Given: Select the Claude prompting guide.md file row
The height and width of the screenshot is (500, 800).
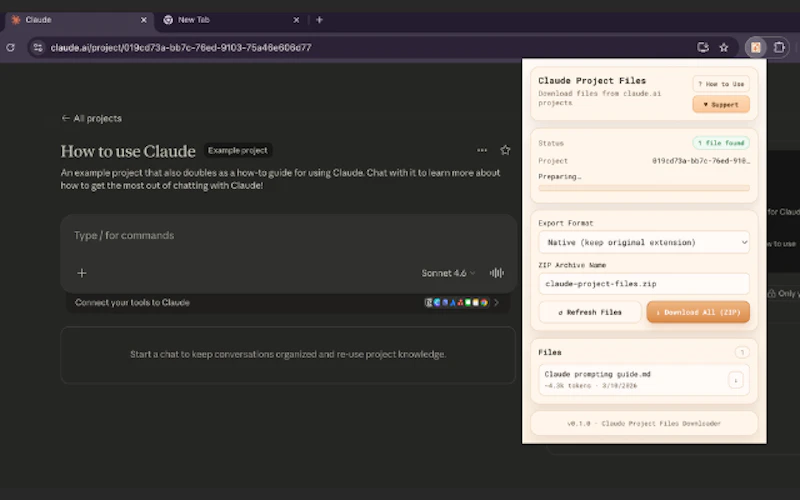Looking at the screenshot, I should [644, 380].
